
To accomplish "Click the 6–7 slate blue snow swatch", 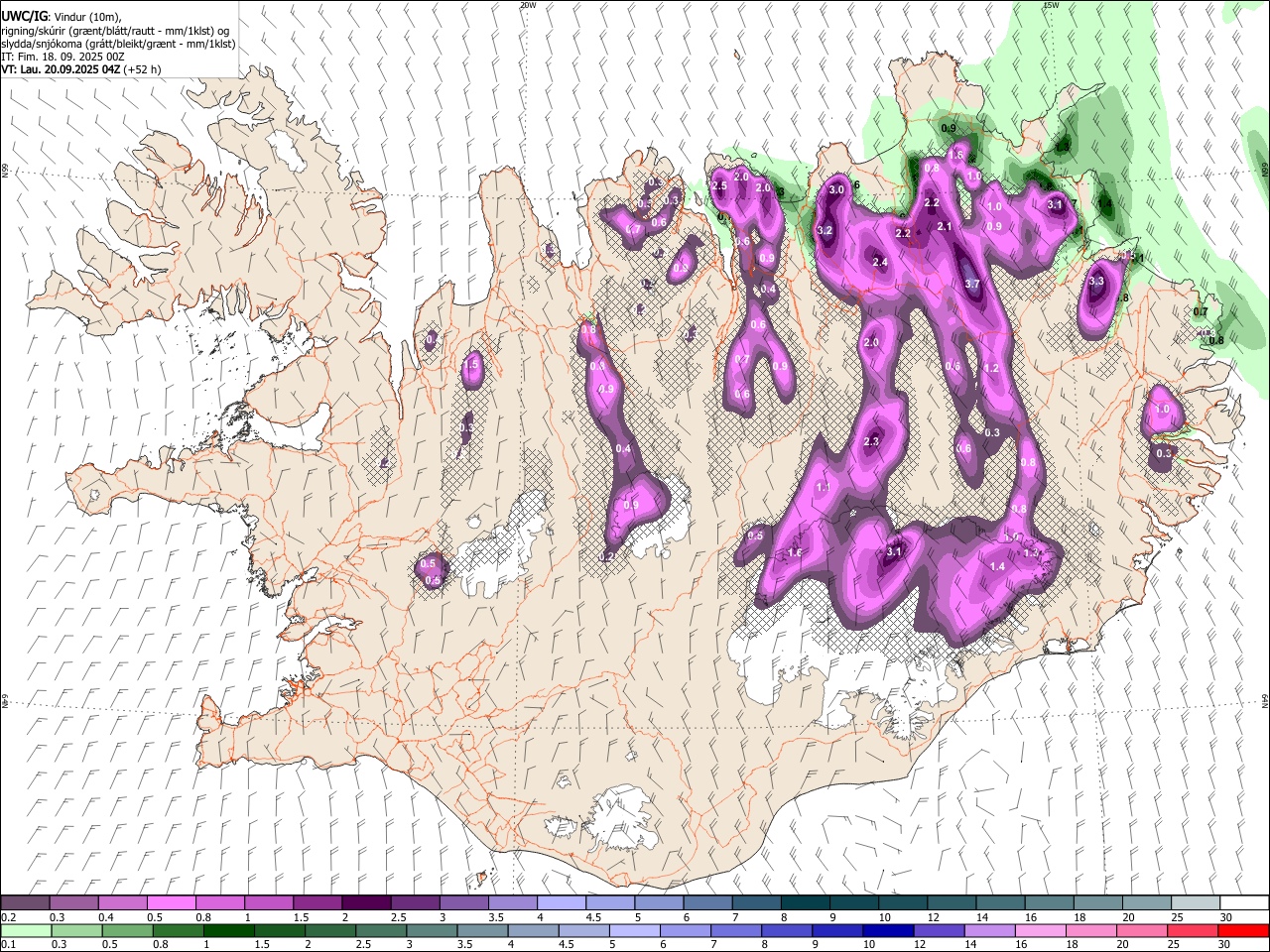I will pos(708,902).
